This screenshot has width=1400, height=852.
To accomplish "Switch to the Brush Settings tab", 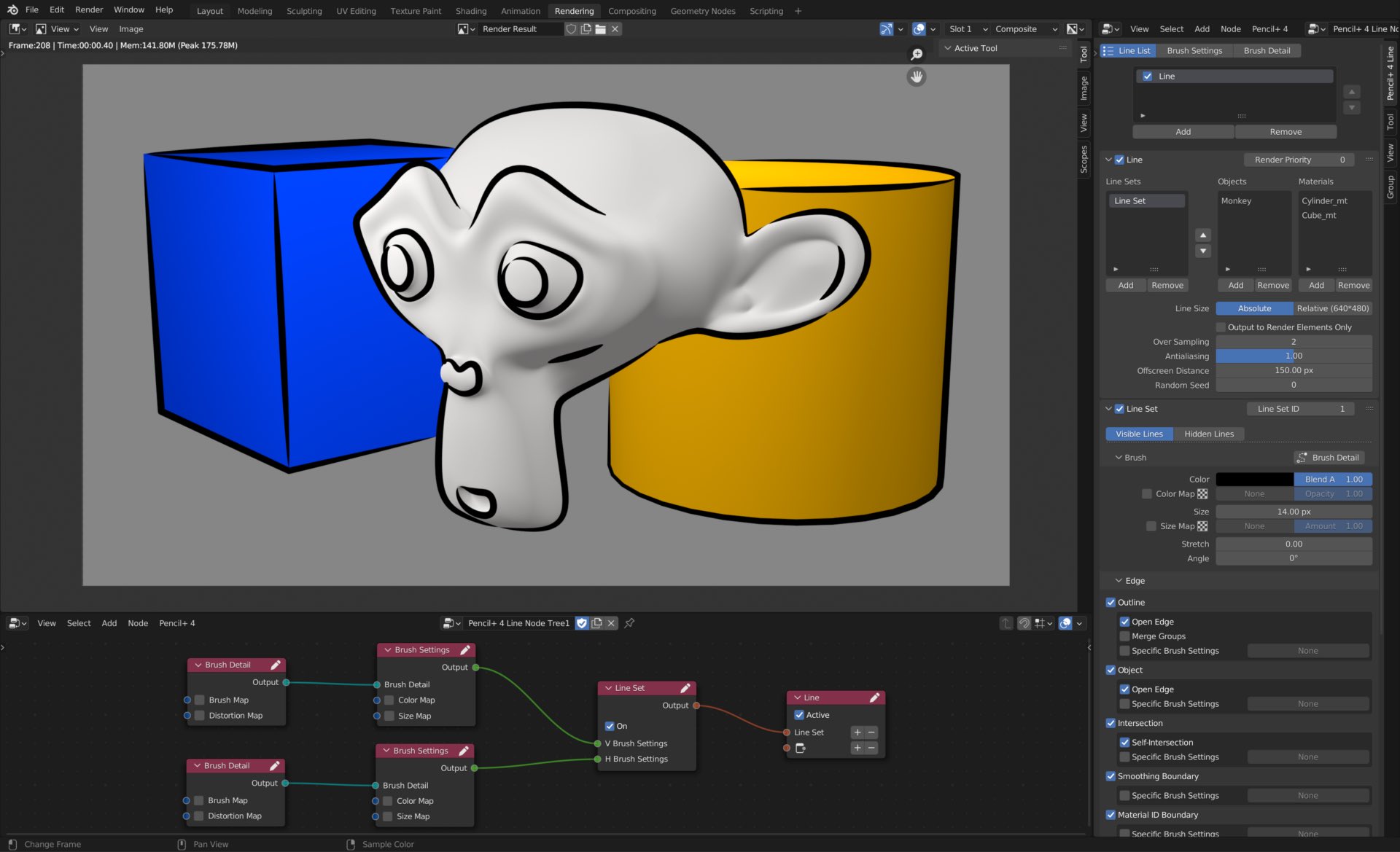I will tap(1194, 50).
